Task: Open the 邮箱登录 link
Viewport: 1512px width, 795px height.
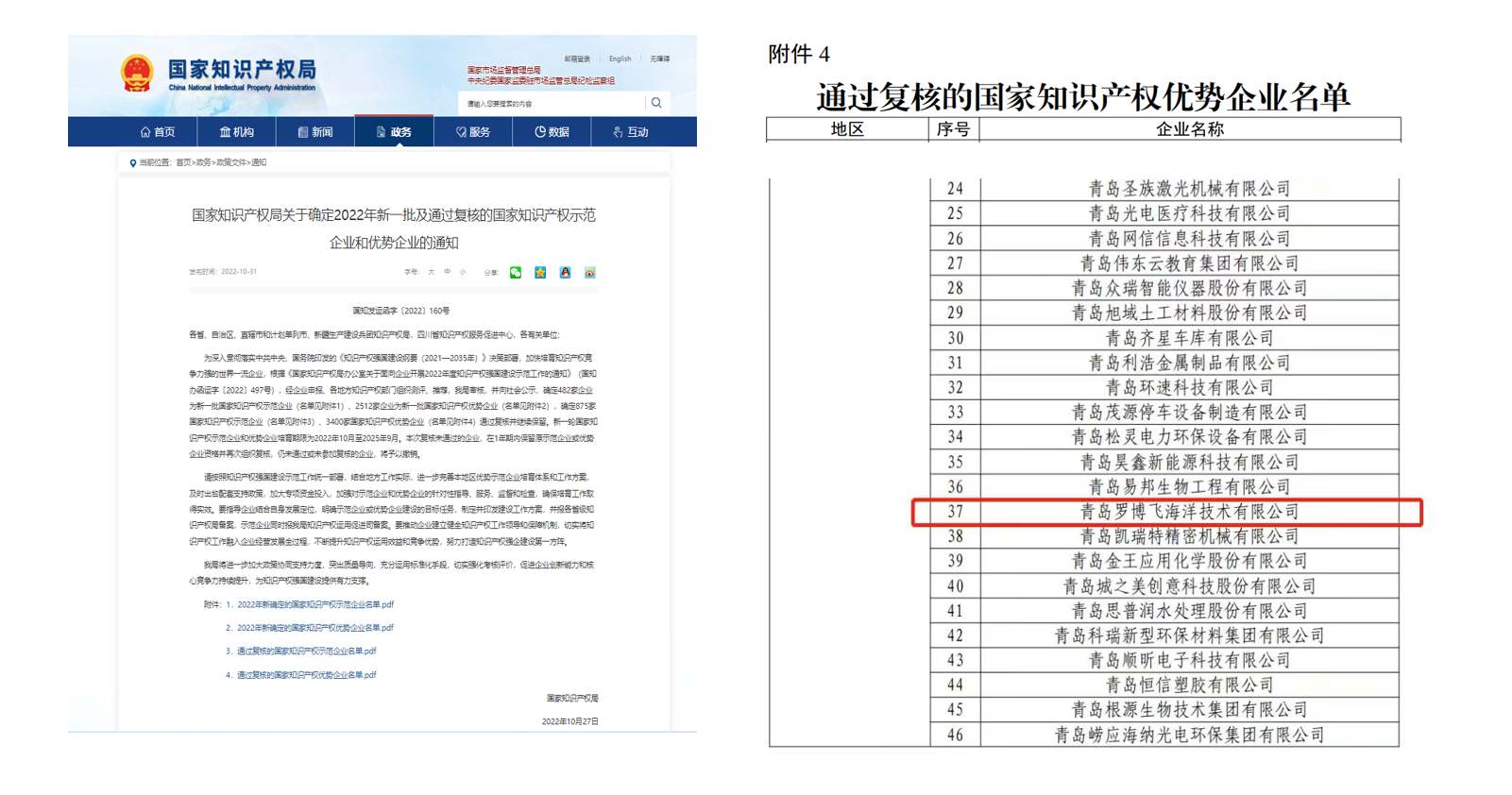Action: pos(577,59)
